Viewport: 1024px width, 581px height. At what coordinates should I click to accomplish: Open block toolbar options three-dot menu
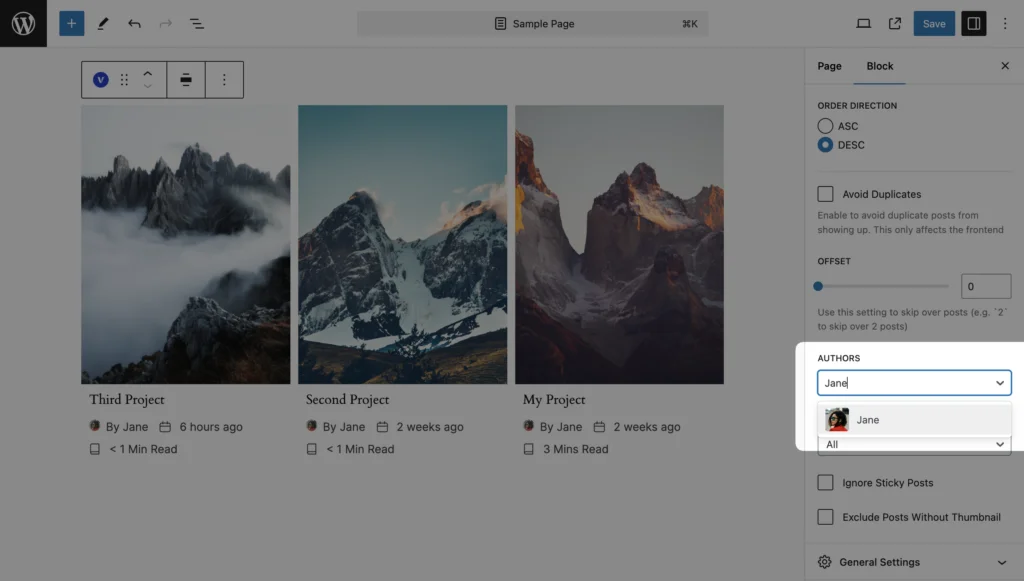224,80
